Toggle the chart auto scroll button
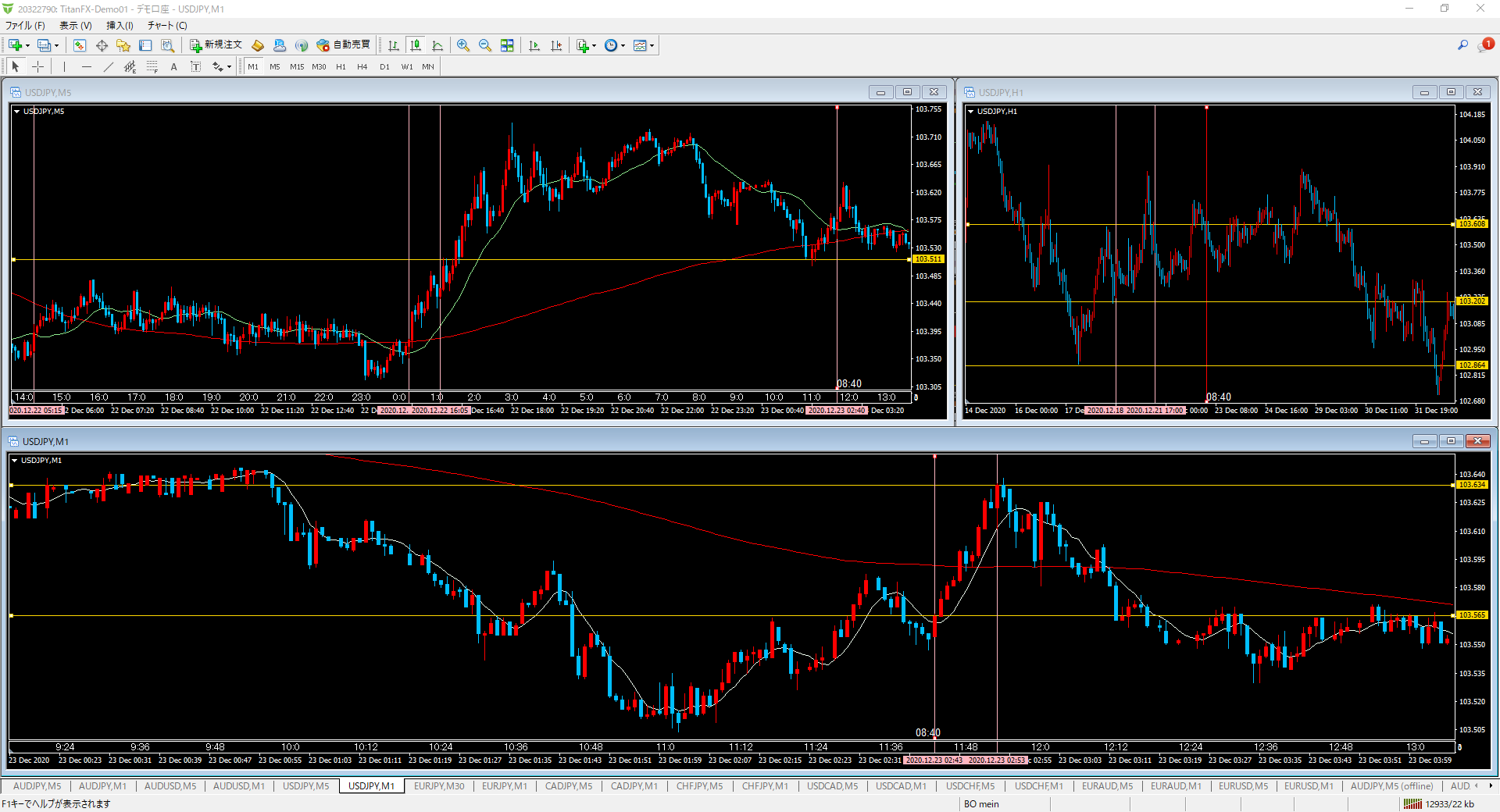The image size is (1500, 812). point(534,45)
